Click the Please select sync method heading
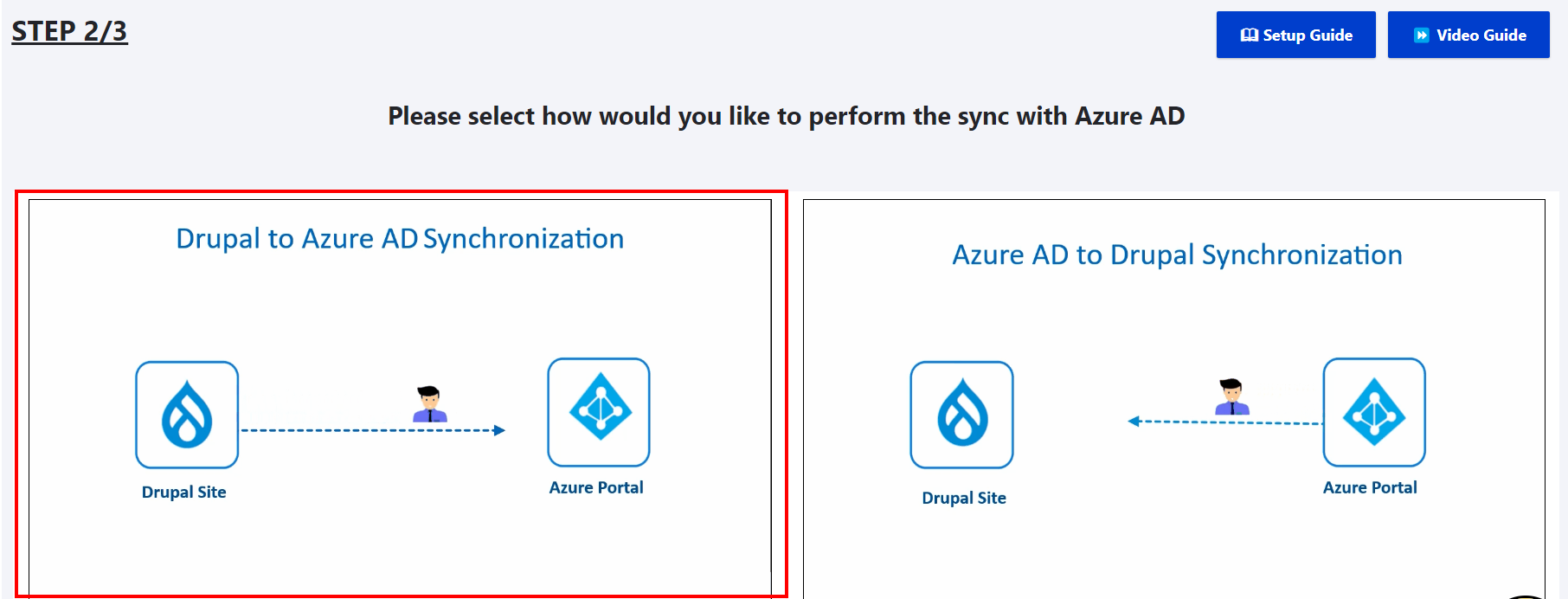Screen dimensions: 1568x599 point(786,116)
